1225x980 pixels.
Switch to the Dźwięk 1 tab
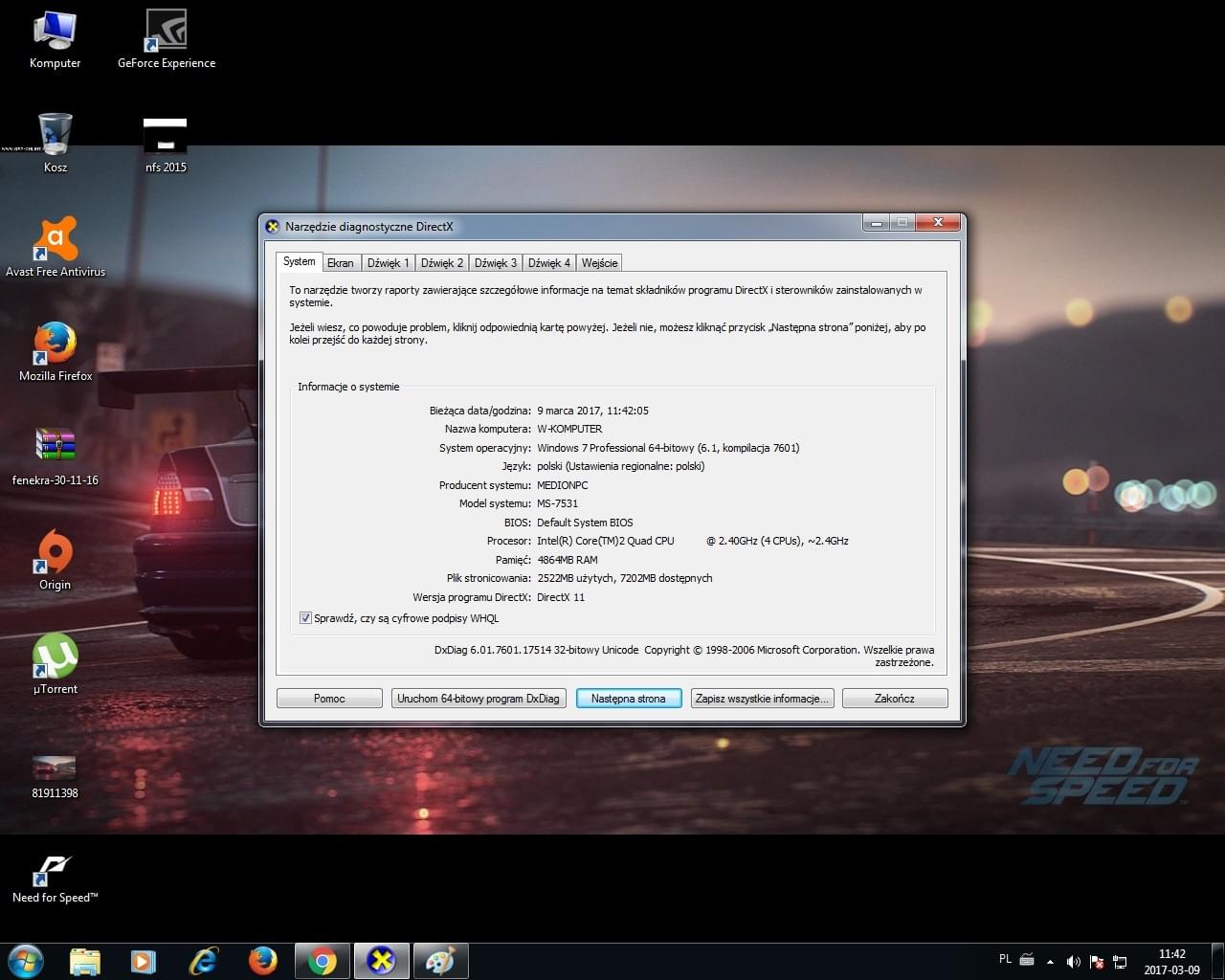tap(388, 263)
